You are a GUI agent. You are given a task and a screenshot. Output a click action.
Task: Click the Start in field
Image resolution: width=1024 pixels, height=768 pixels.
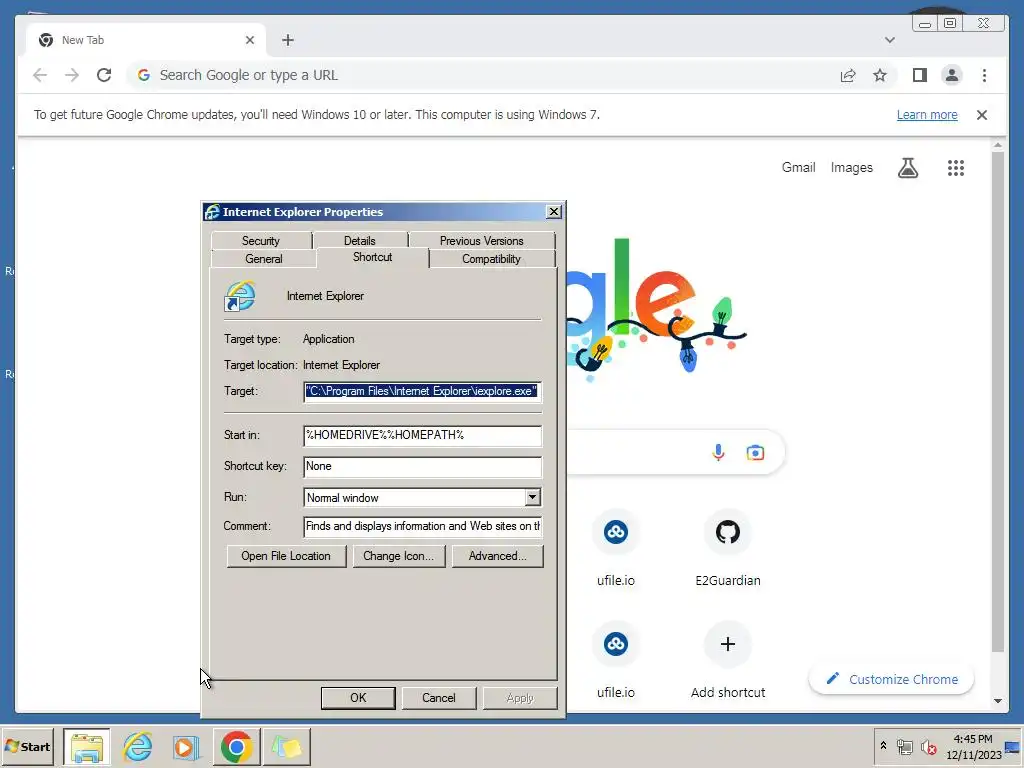(423, 435)
